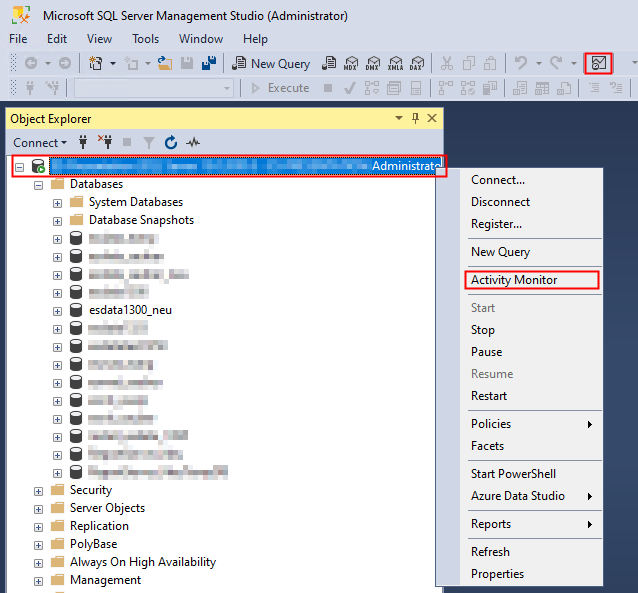Open the Connect dropdown in Object Explorer
The image size is (638, 593).
40,143
